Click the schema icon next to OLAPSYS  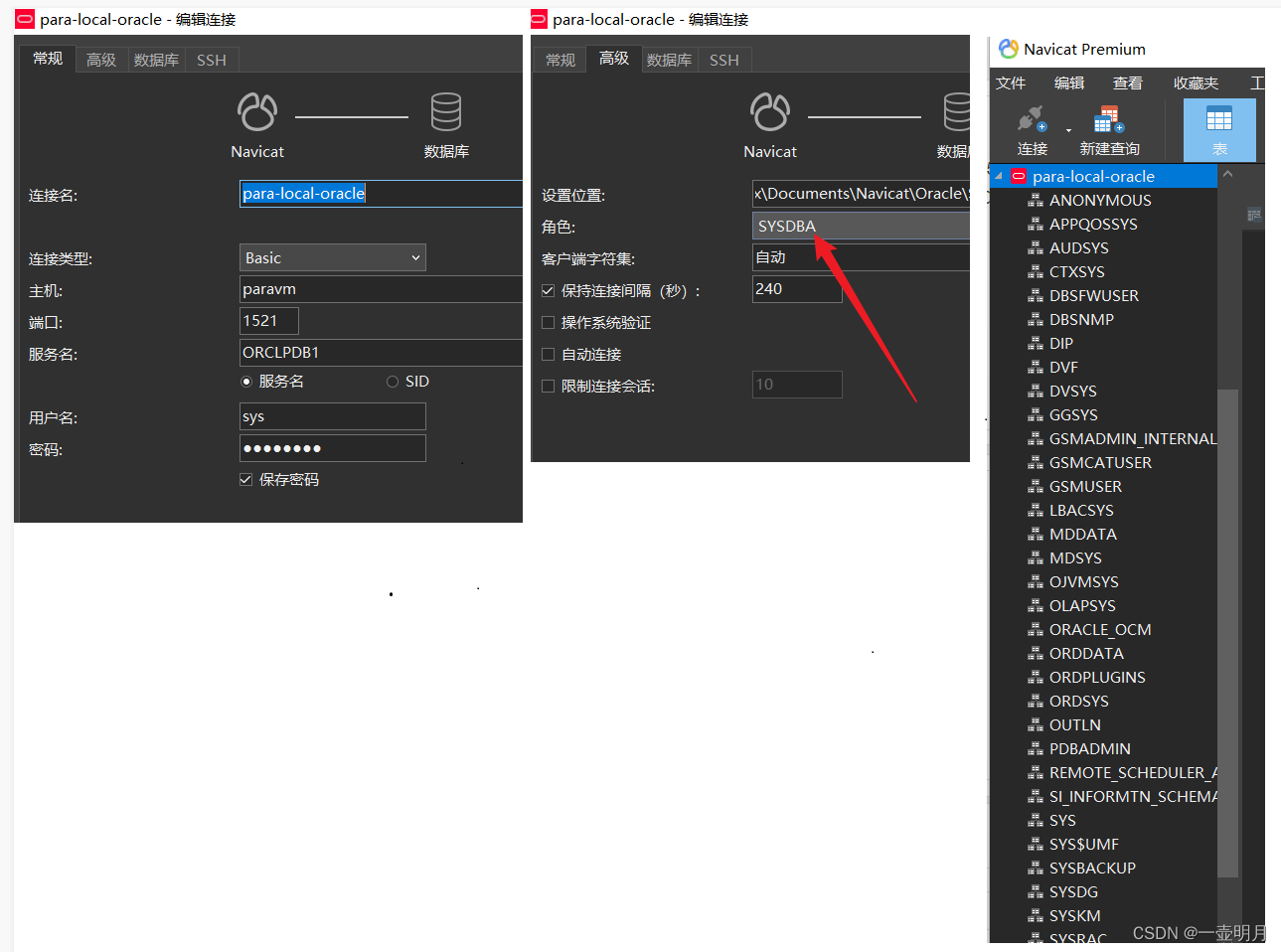pos(1036,605)
